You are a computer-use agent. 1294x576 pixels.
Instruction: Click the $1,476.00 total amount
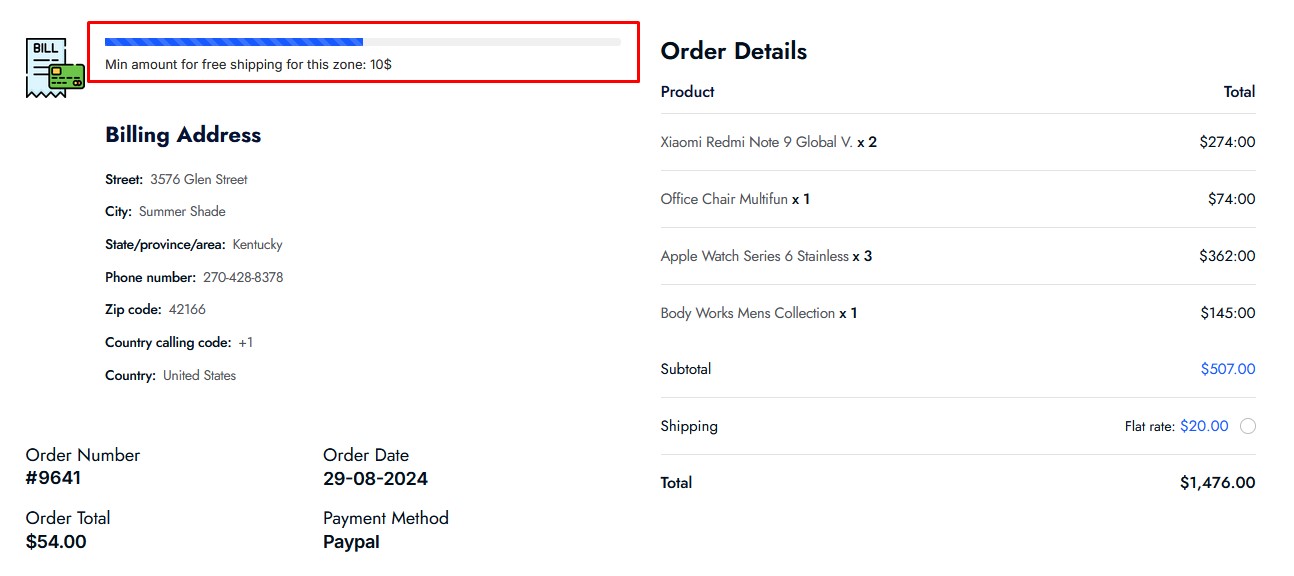[x=1217, y=483]
